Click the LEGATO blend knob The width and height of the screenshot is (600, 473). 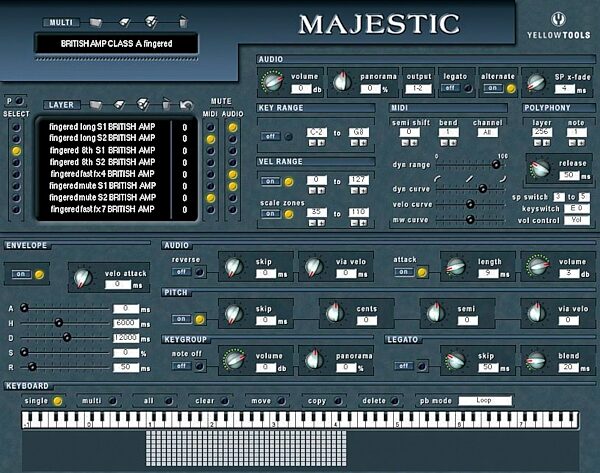click(536, 360)
